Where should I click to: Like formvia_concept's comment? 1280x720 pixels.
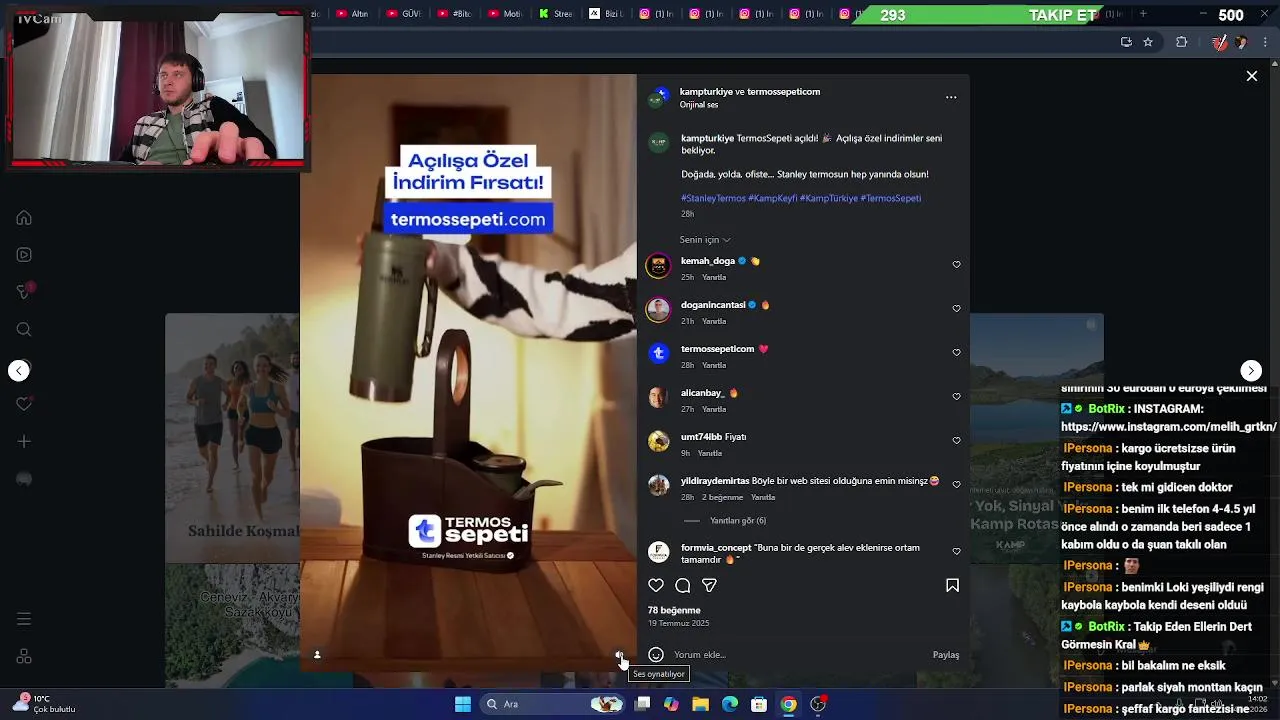pos(956,552)
